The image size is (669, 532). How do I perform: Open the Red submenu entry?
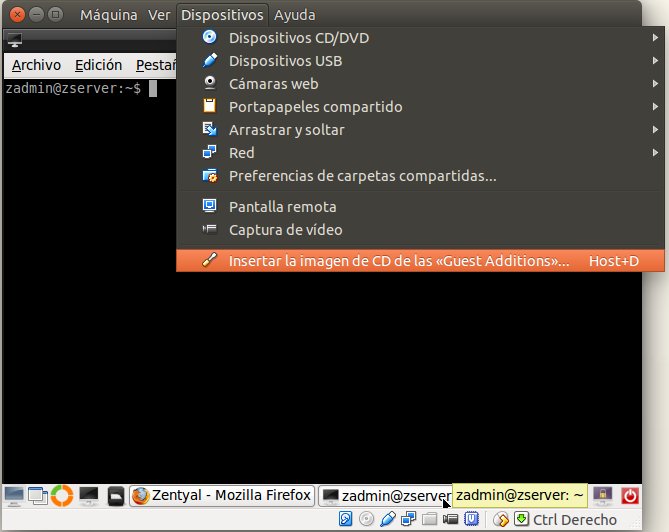pos(420,153)
